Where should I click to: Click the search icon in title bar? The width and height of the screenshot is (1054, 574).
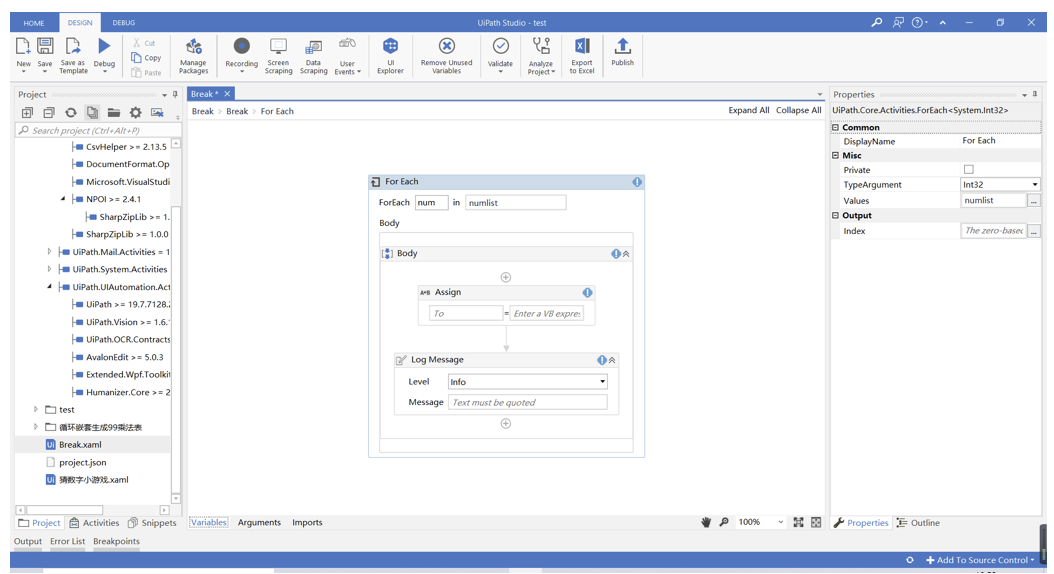click(x=877, y=22)
